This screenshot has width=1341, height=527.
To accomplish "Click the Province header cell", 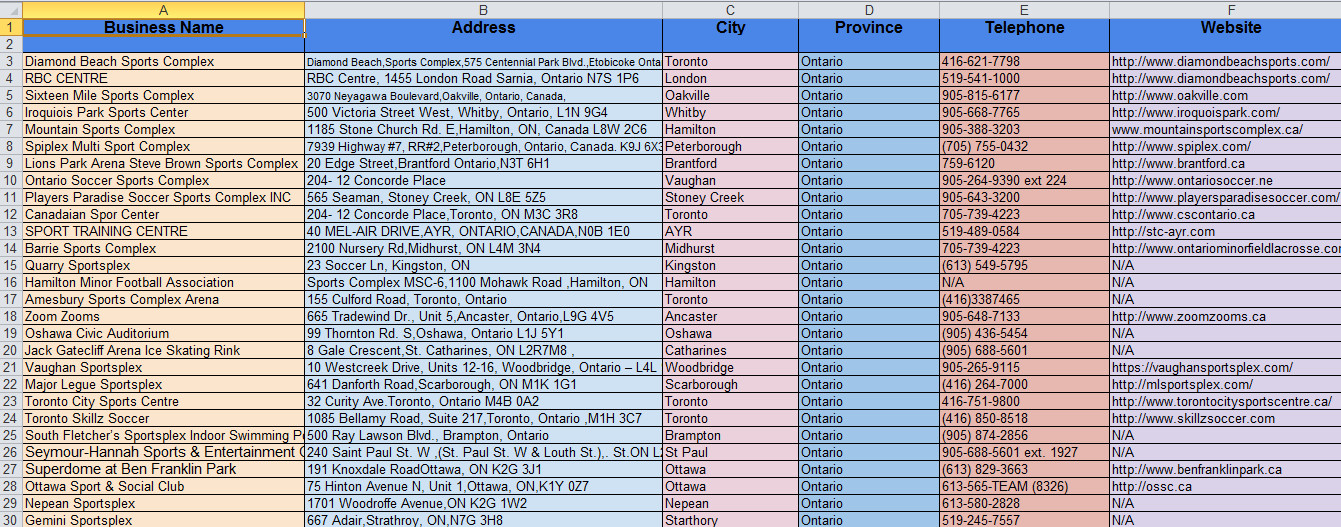I will coord(869,27).
